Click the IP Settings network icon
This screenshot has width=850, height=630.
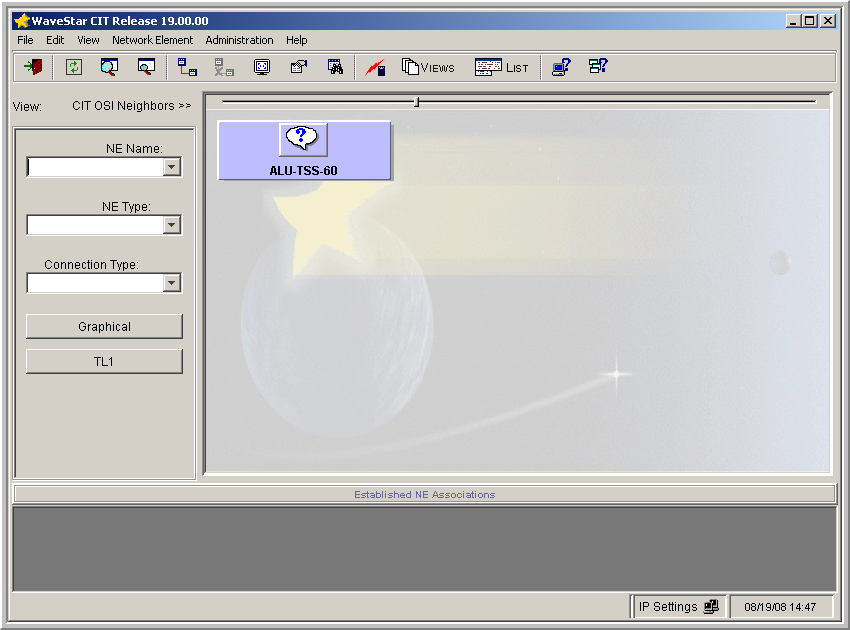pos(711,606)
